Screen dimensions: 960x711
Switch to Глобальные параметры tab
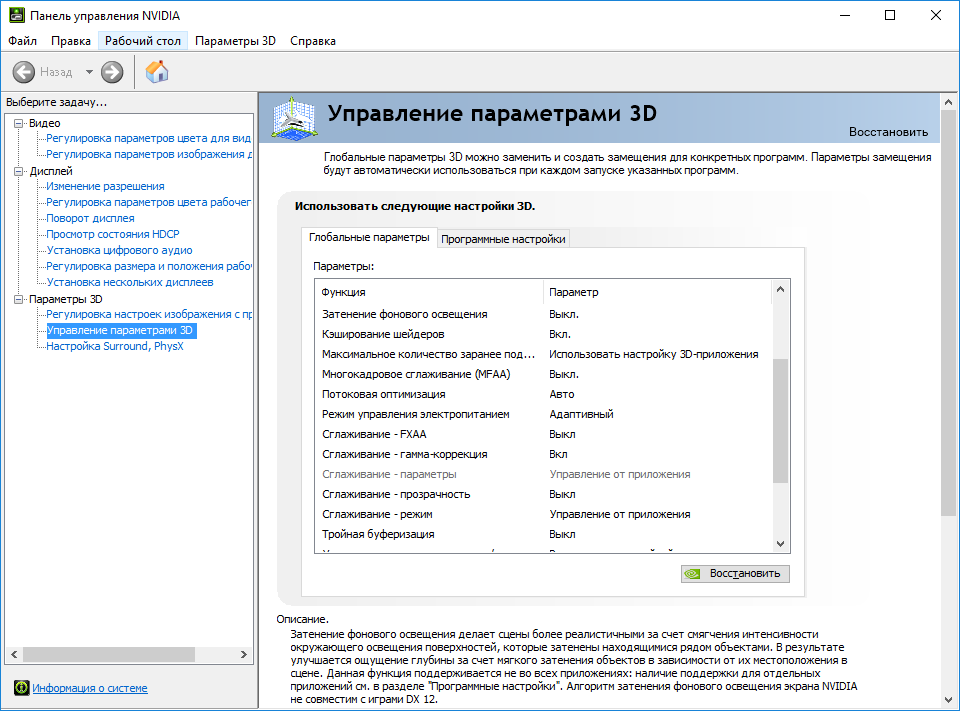[x=369, y=237]
